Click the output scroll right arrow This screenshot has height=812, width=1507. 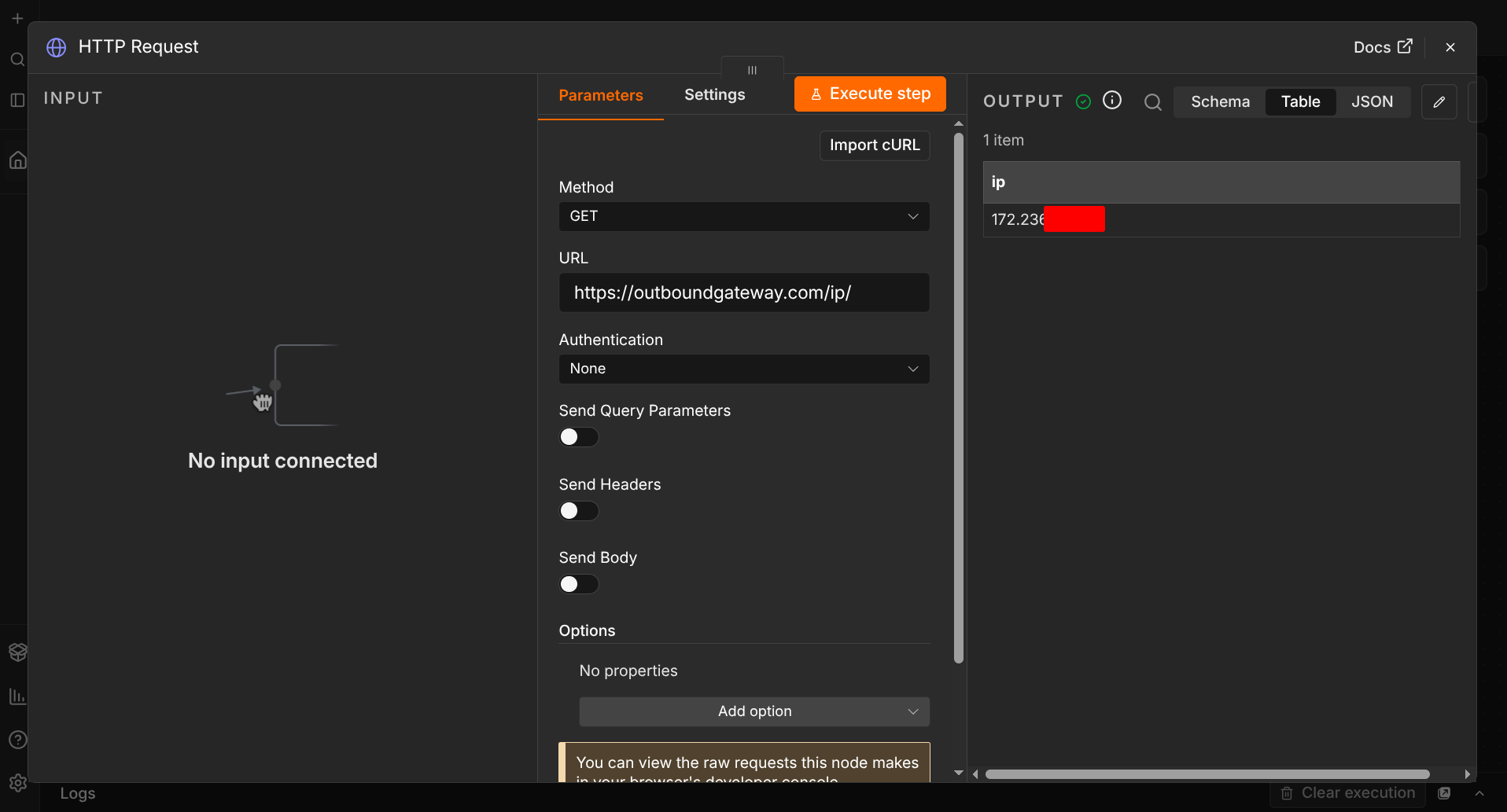click(x=1467, y=774)
